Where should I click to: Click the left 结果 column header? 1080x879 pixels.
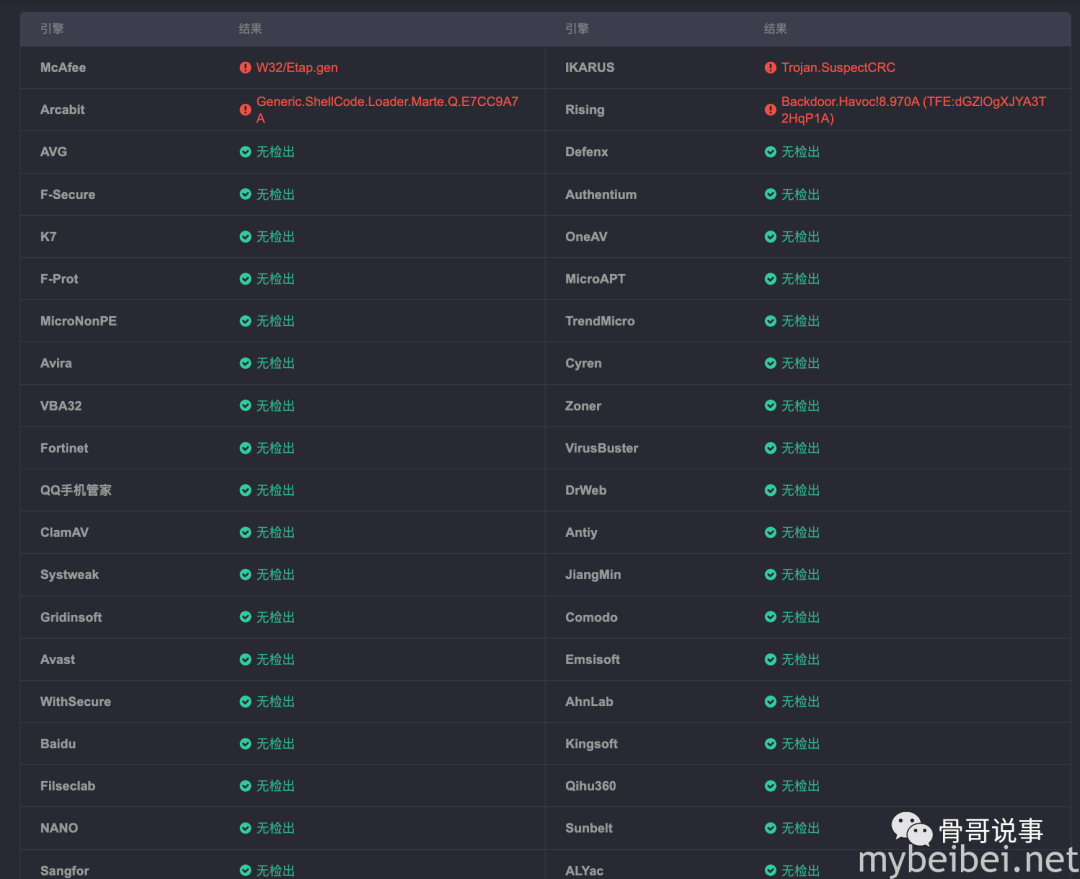coord(250,28)
